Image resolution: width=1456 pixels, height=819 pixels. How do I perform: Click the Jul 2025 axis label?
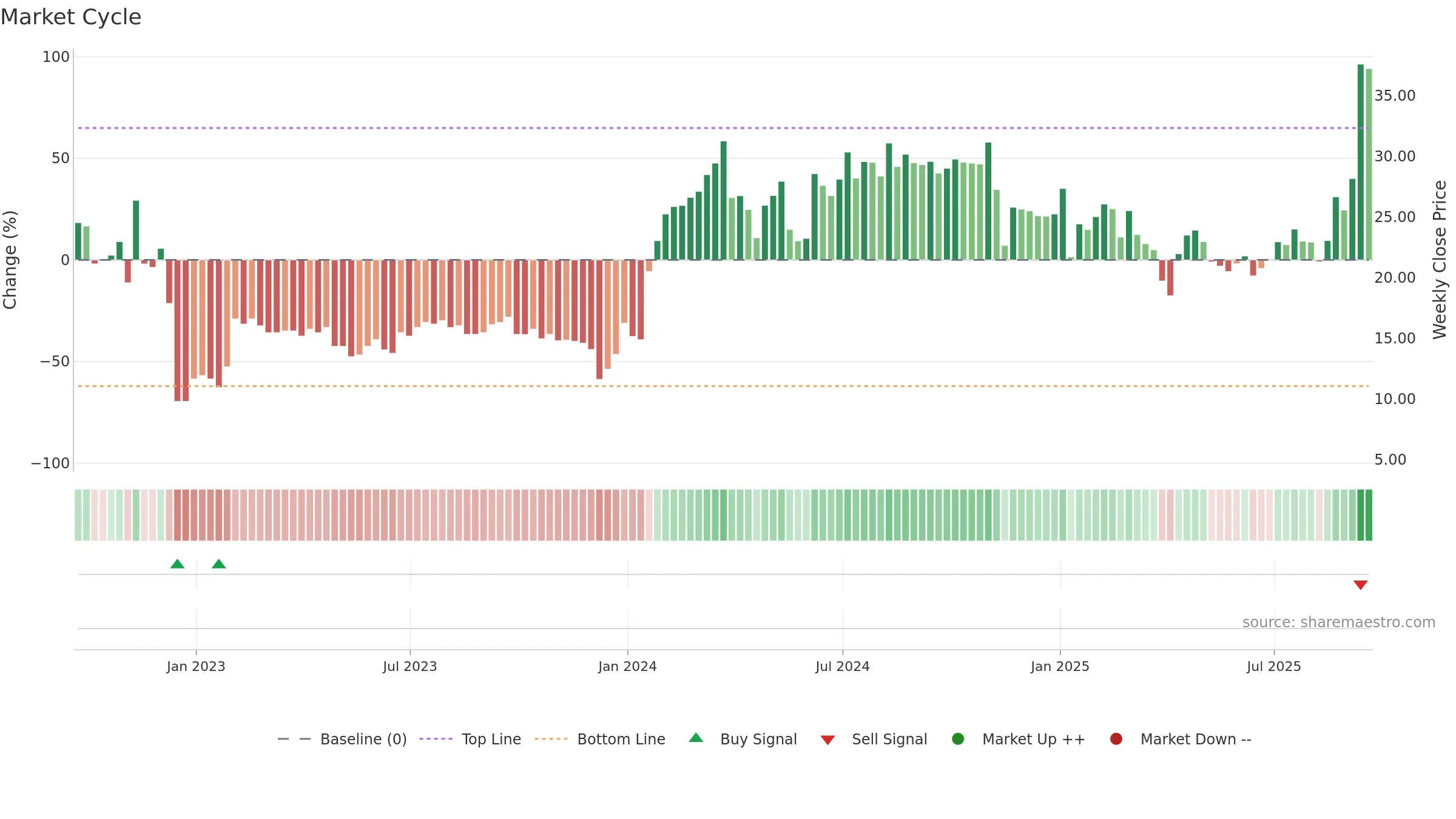tap(1274, 667)
